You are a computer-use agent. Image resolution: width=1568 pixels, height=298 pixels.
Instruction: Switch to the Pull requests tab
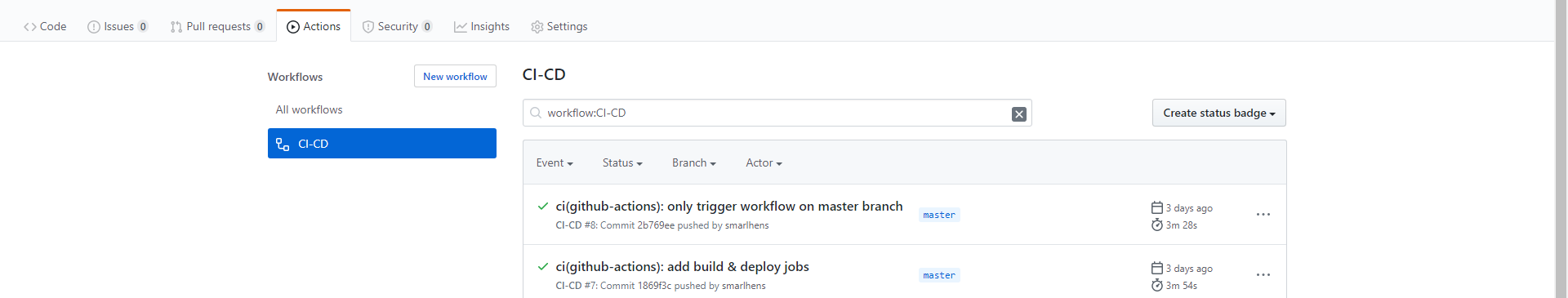point(217,26)
